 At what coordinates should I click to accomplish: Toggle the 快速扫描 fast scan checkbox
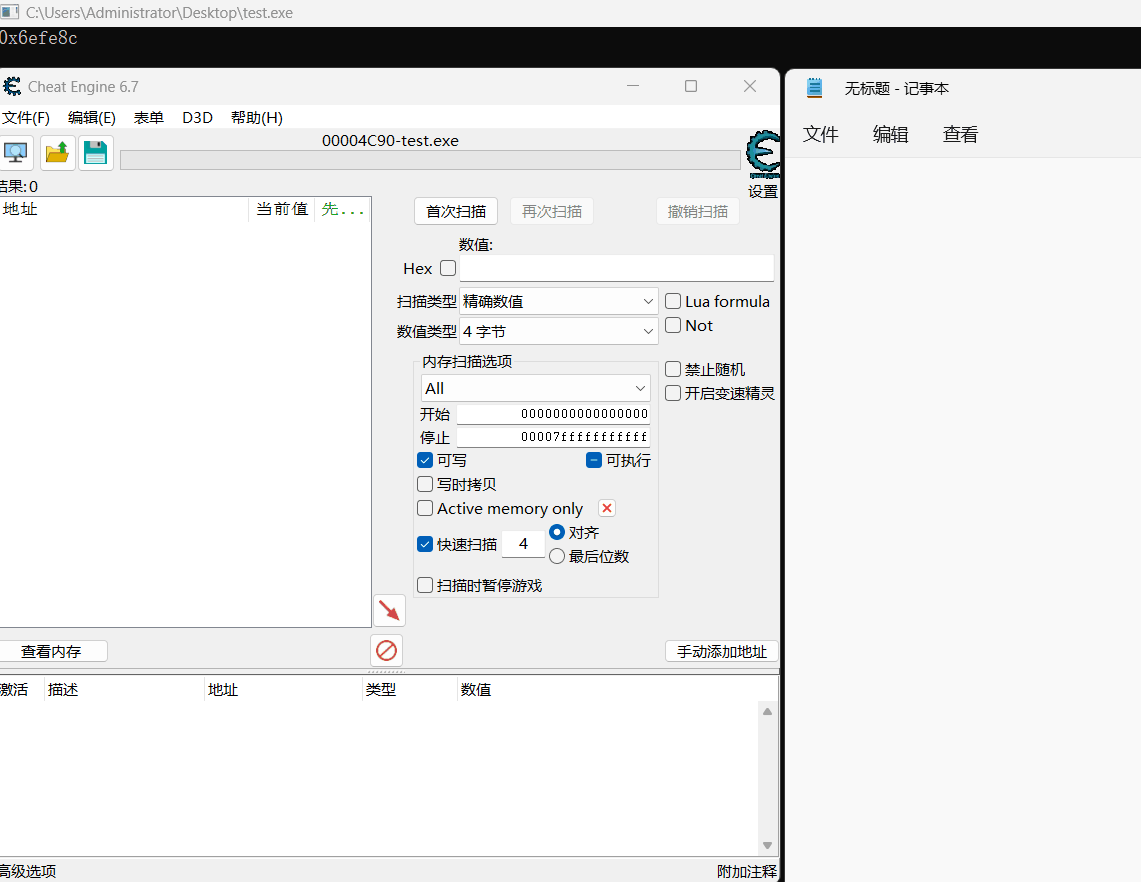click(425, 544)
